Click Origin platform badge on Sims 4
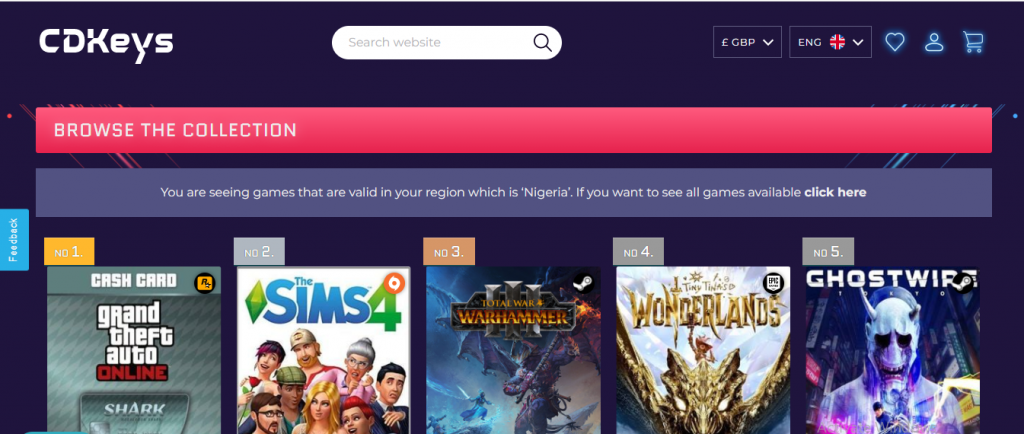This screenshot has width=1024, height=434. [x=394, y=283]
